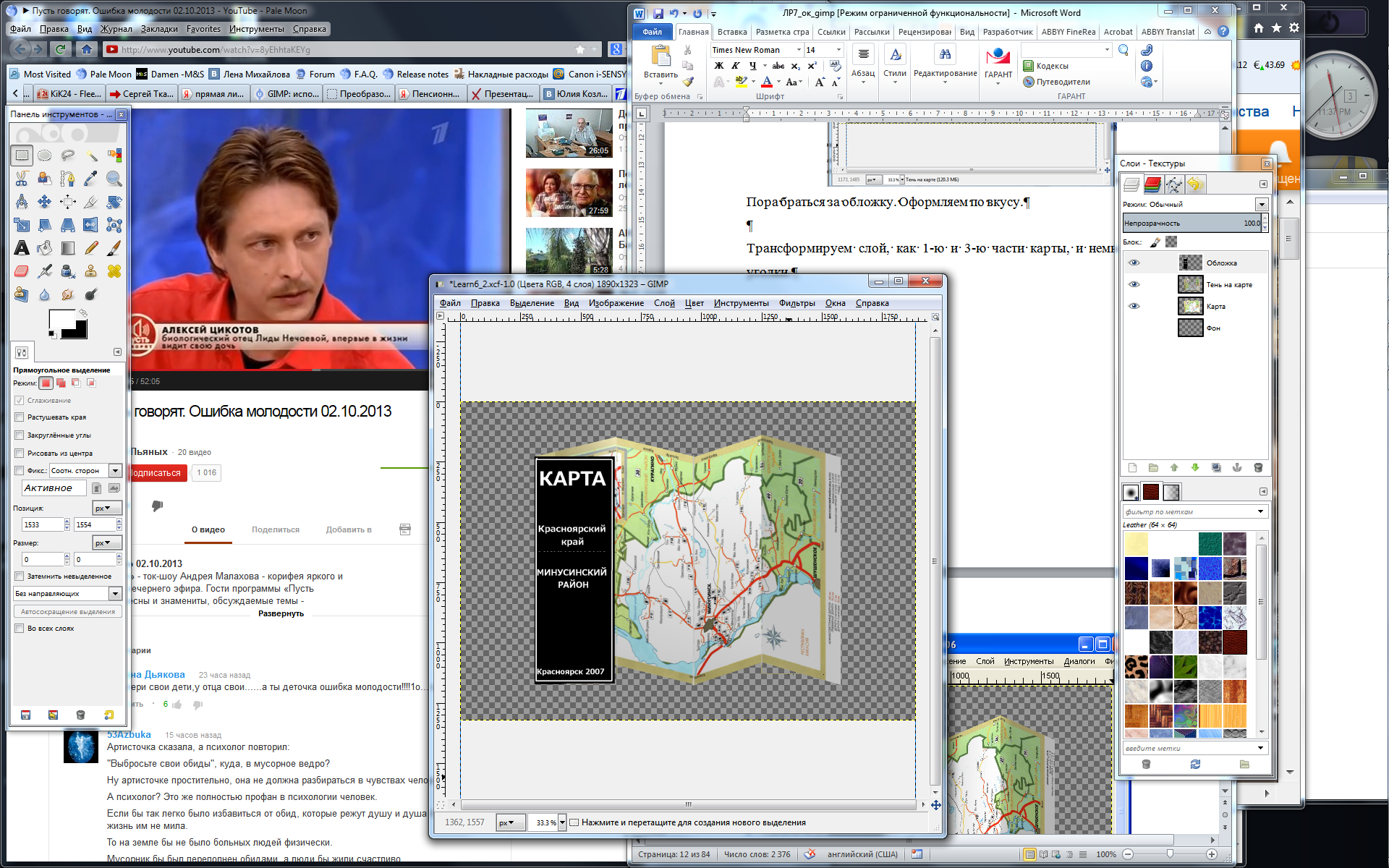Viewport: 1389px width, 868px height.
Task: Open the Слой menu in GIMP window
Action: pos(664,303)
